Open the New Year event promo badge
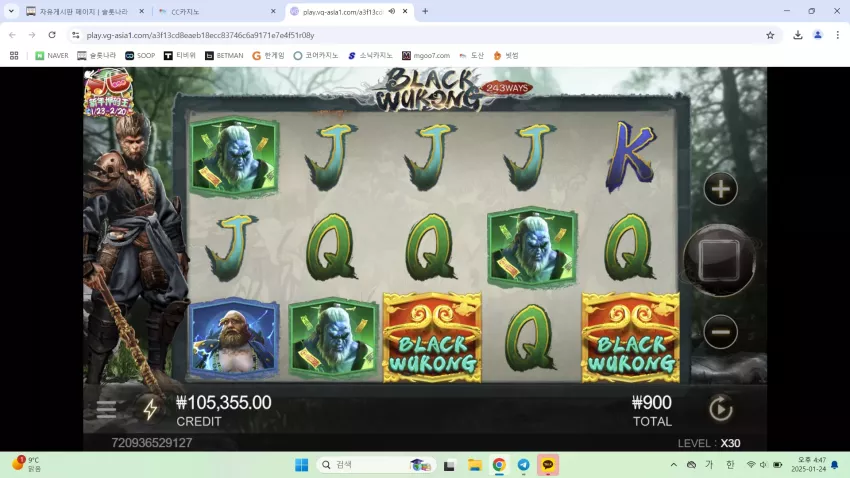This screenshot has width=850, height=478. click(108, 93)
